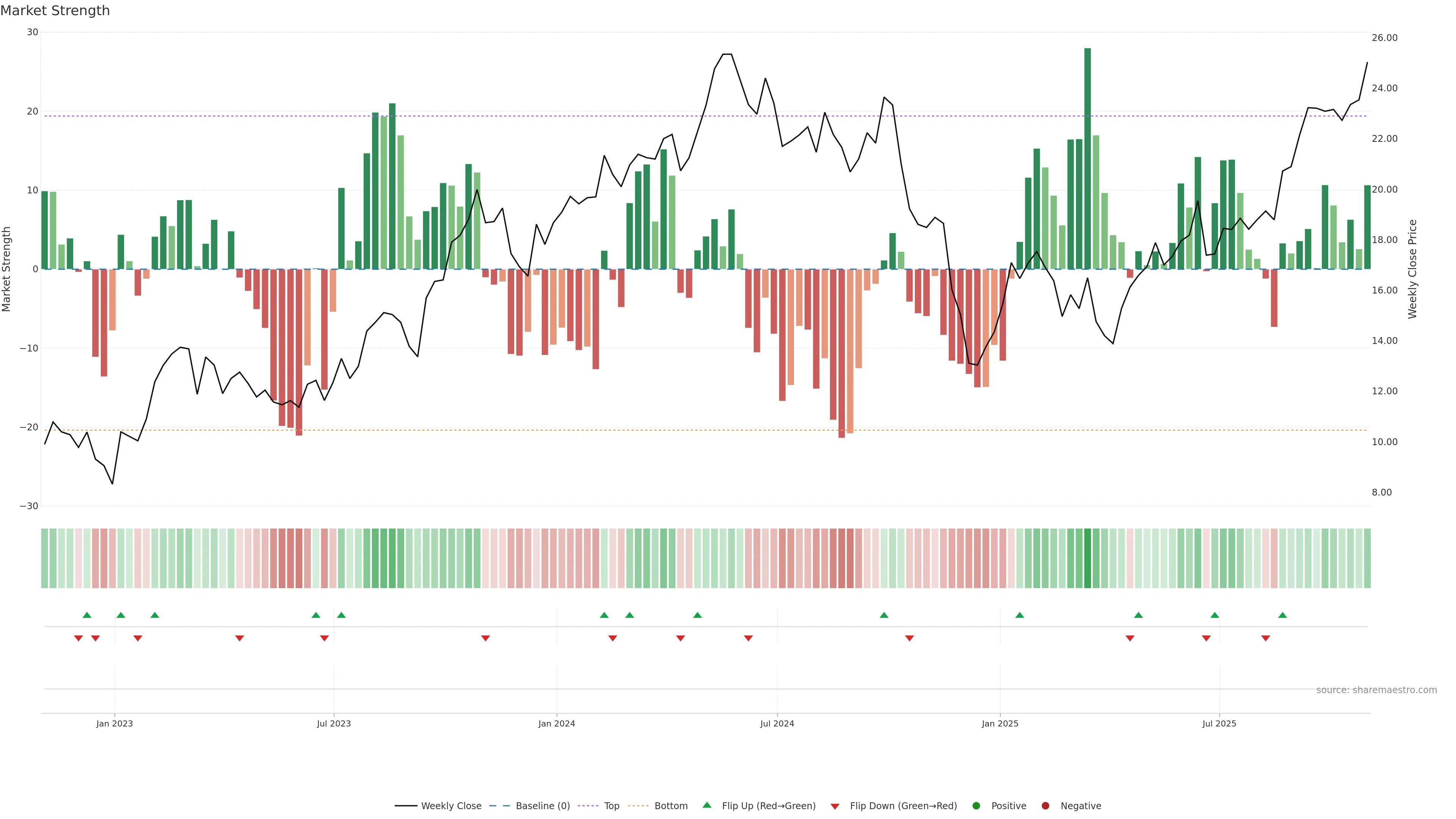Viewport: 1456px width, 819px height.
Task: Click the Jan 2024 x-axis label
Action: pyautogui.click(x=556, y=723)
